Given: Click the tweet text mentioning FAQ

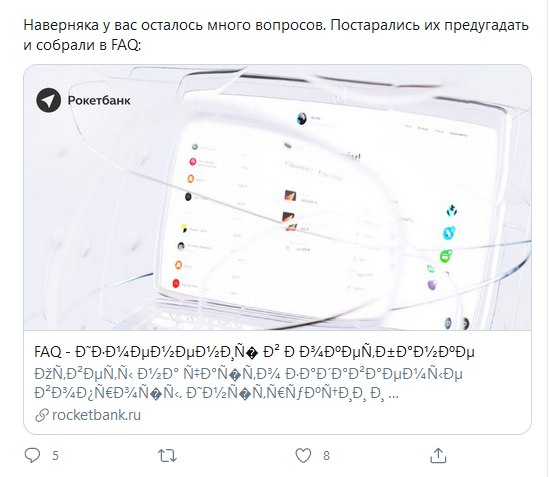Looking at the screenshot, I should click(276, 35).
